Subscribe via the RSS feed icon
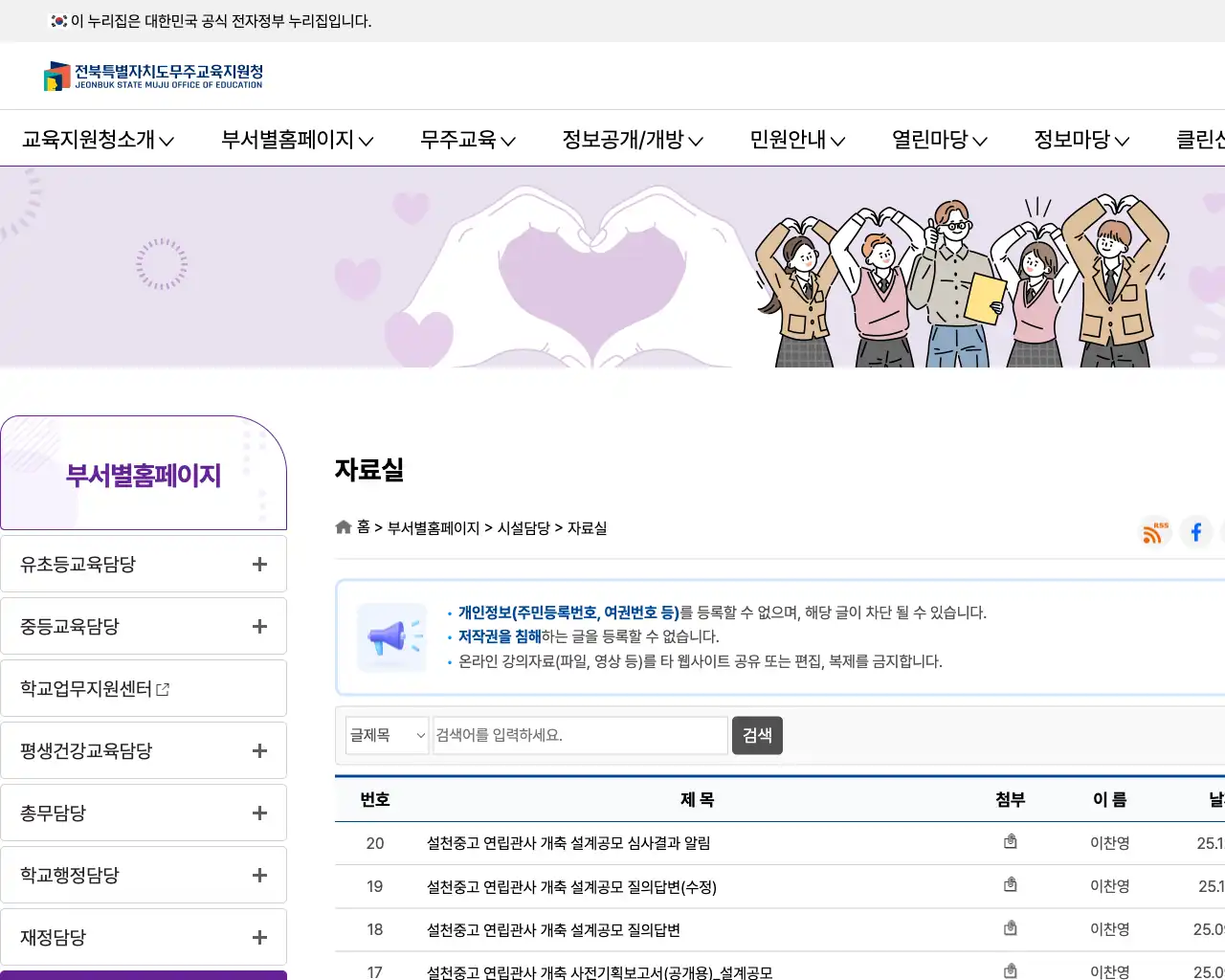Screen dimensions: 1225x980 point(1154,532)
